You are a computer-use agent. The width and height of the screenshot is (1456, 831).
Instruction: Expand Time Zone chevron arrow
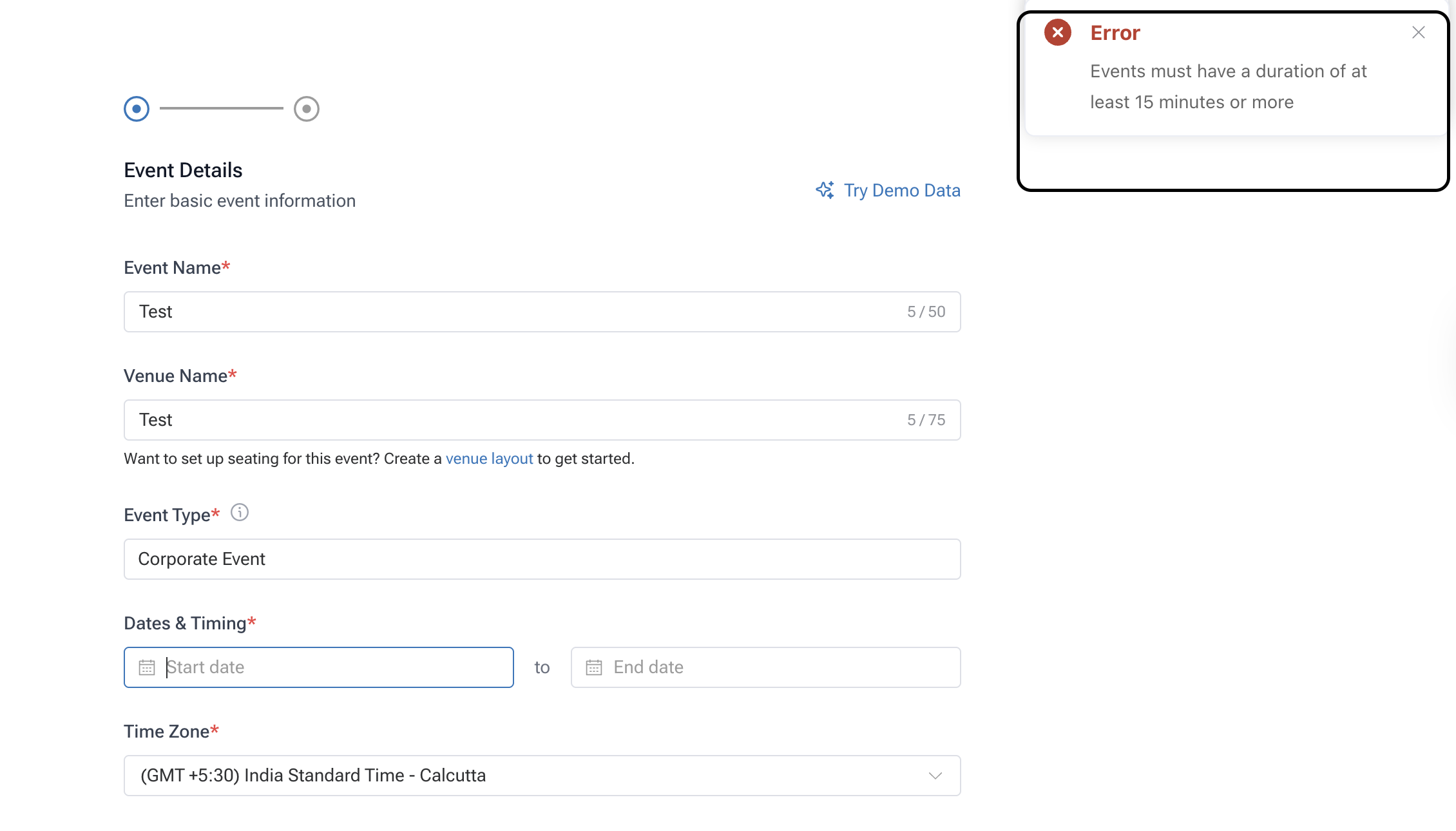pos(935,776)
